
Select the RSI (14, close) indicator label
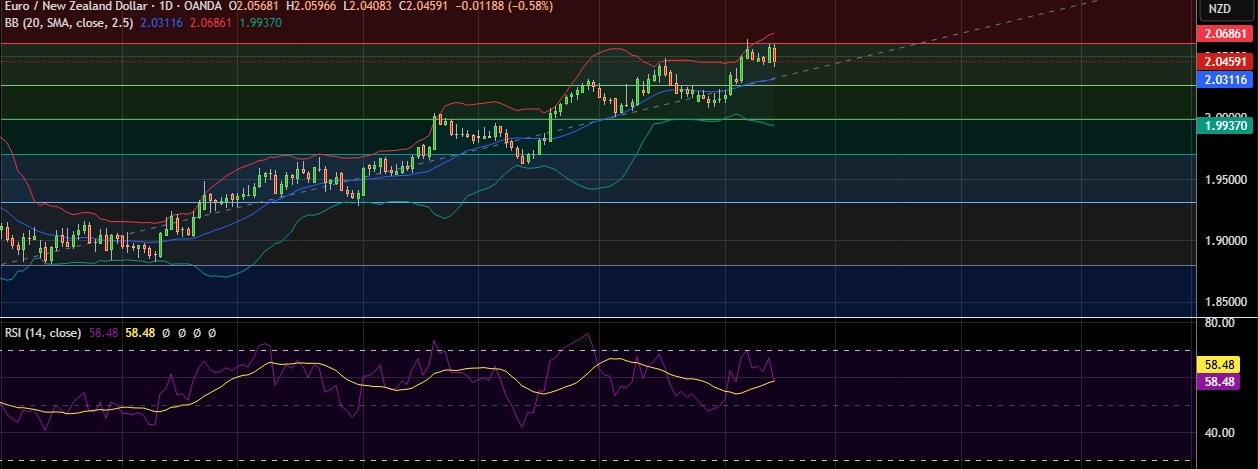[42, 332]
